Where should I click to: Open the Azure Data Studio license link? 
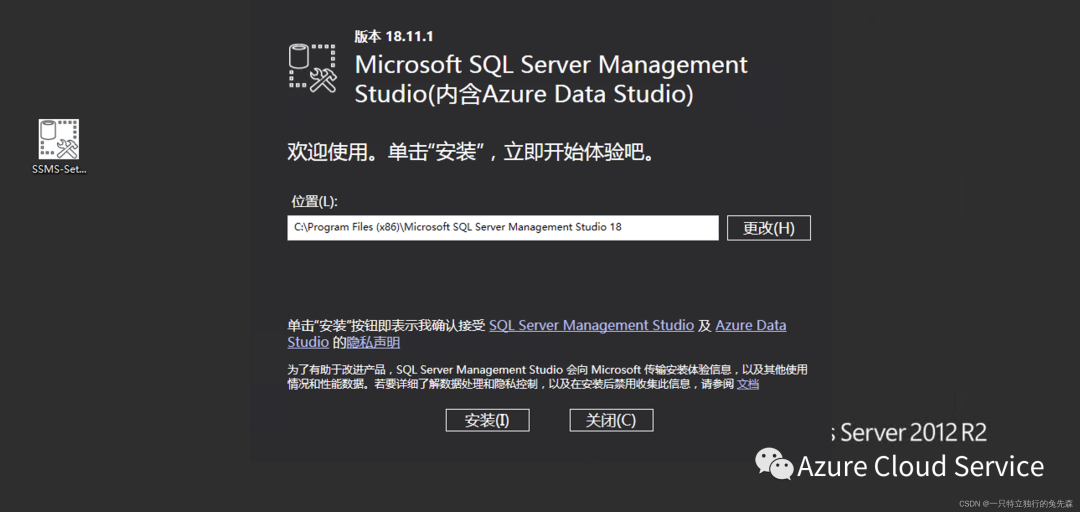coord(750,325)
